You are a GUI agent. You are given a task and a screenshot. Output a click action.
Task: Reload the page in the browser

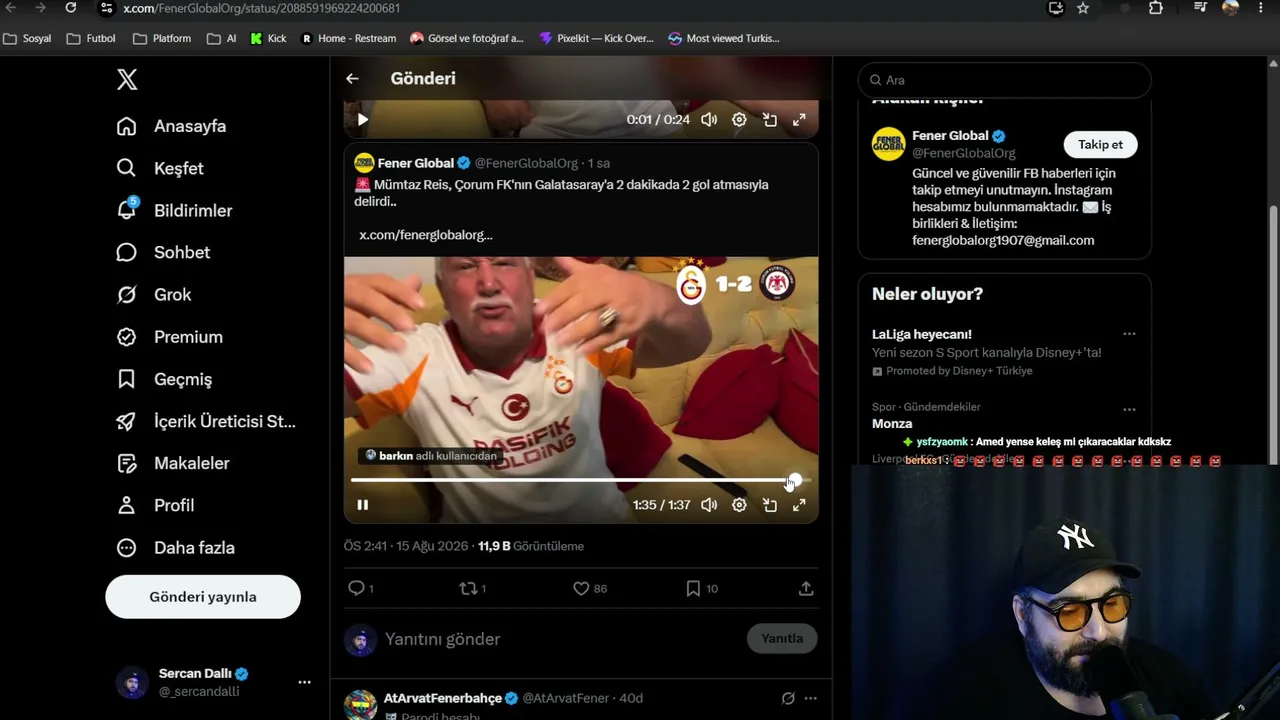pos(70,8)
